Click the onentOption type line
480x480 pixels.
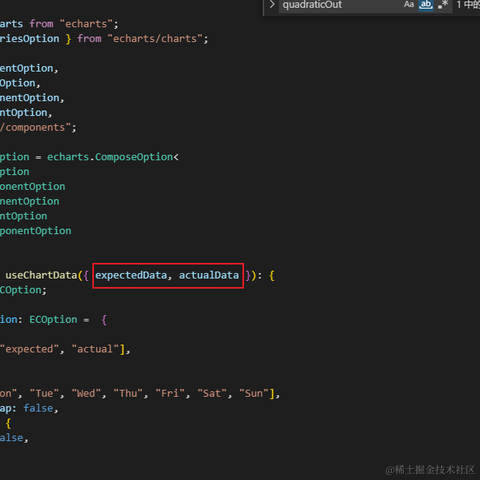[x=33, y=186]
